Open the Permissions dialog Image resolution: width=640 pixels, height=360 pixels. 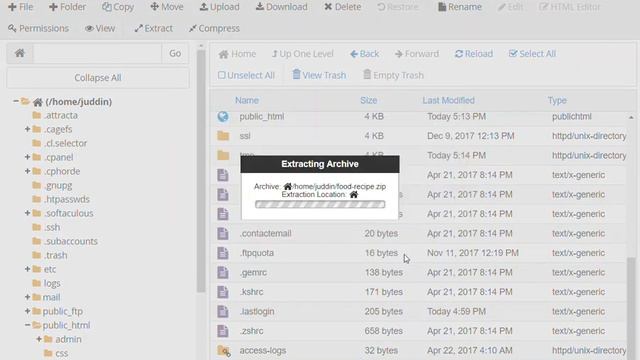click(38, 28)
